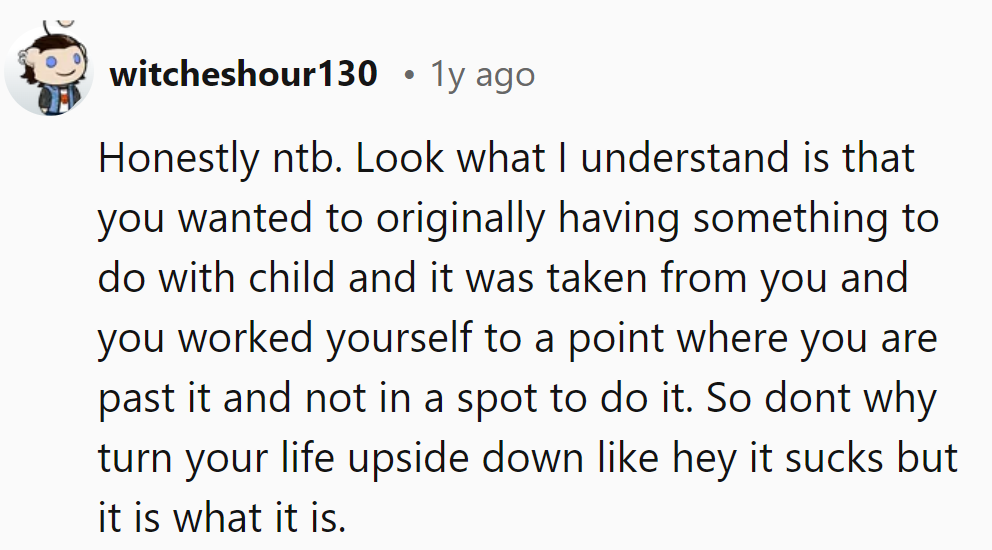The height and width of the screenshot is (550, 992).
Task: Open the witcheshour130 profile link
Action: pos(244,73)
